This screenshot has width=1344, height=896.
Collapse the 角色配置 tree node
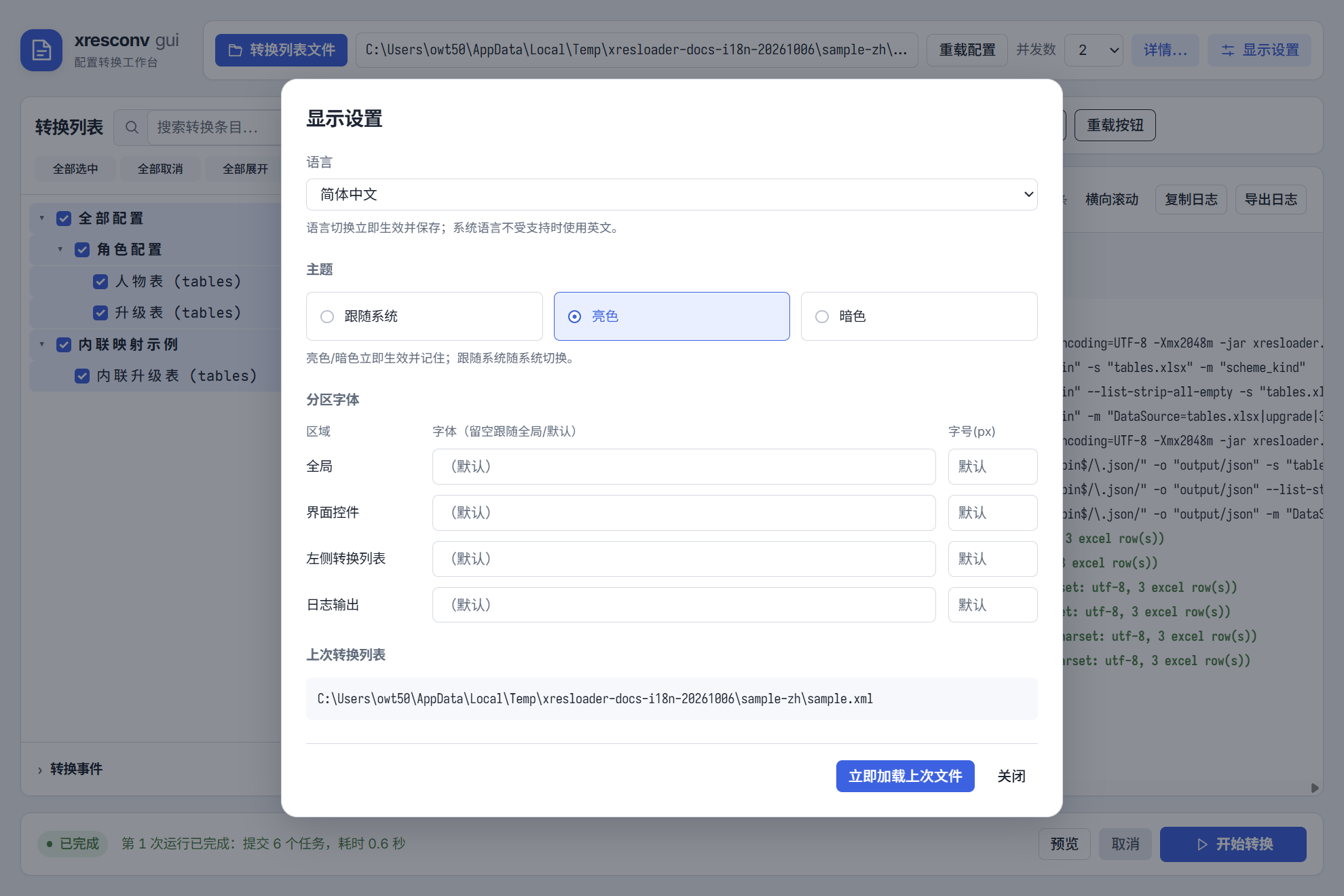click(60, 250)
